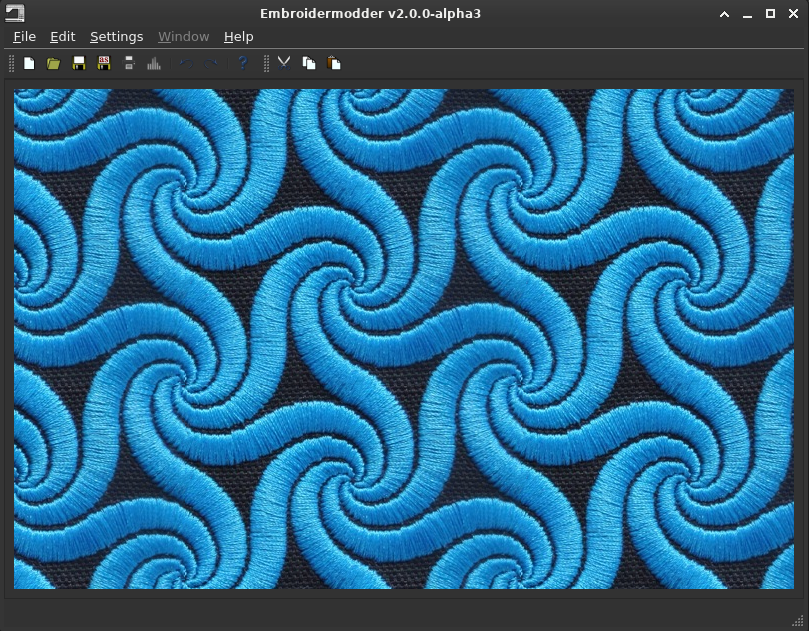Click the Save As toolbar icon
The width and height of the screenshot is (809, 631).
tap(104, 63)
